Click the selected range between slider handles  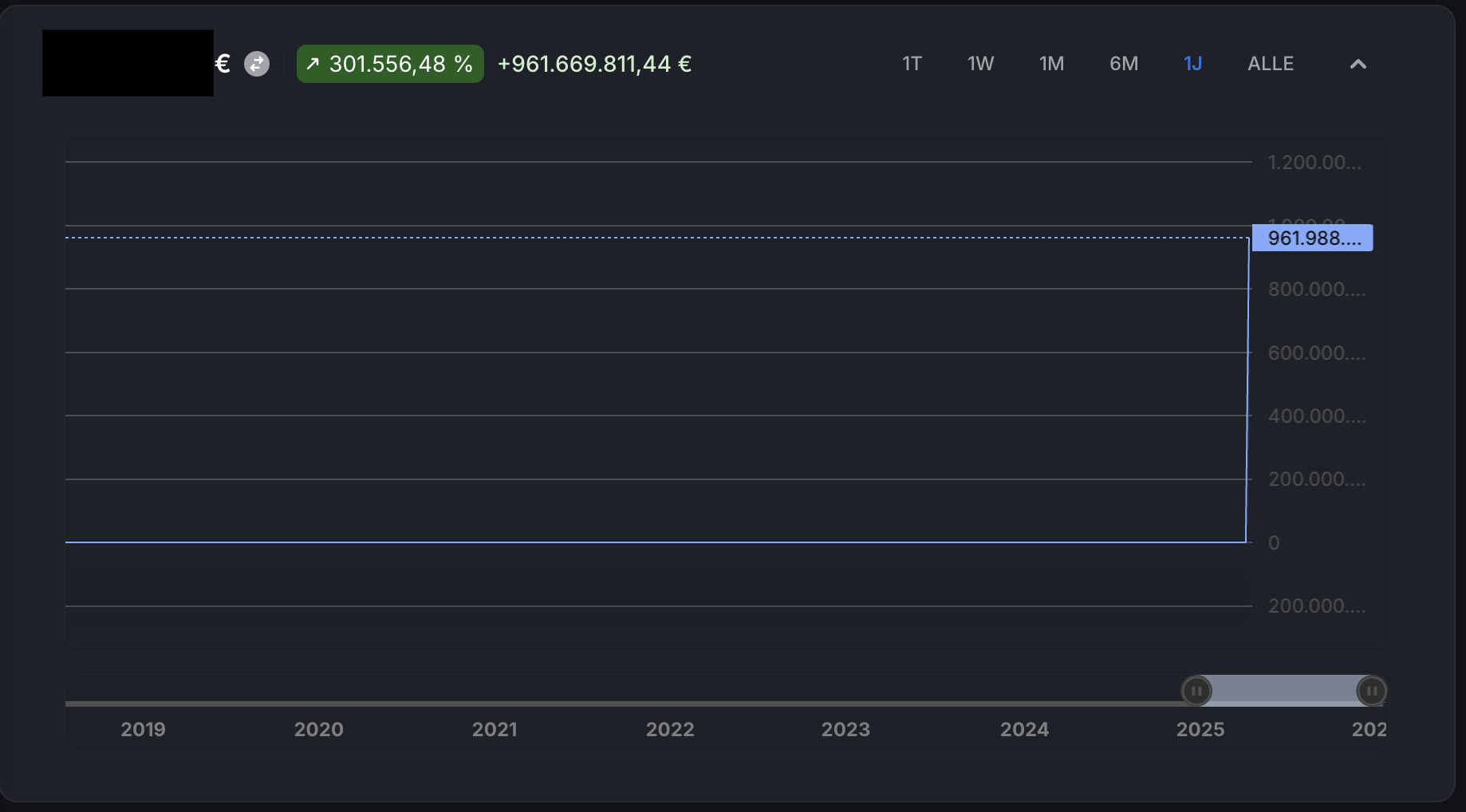click(1284, 691)
